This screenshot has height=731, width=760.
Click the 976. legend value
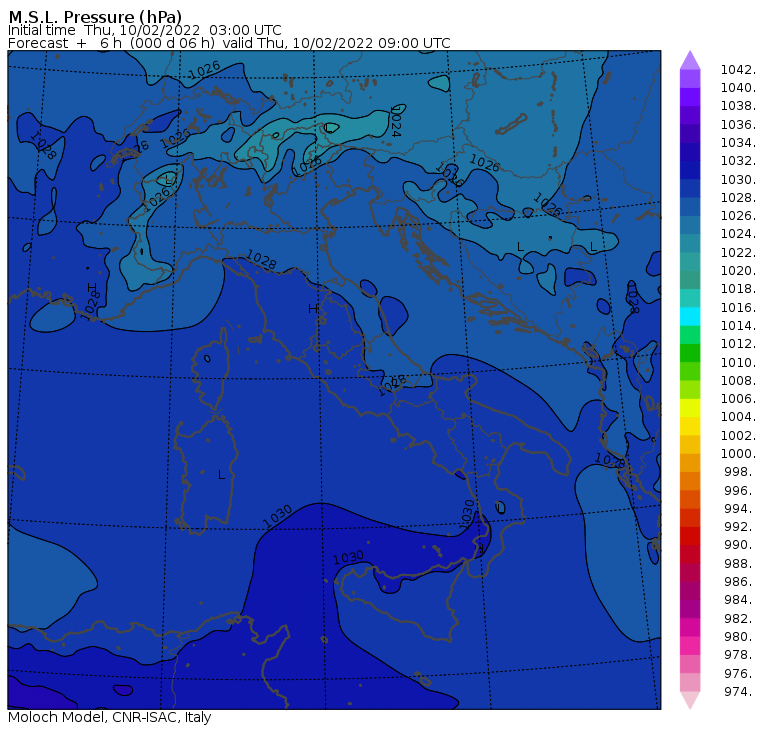pos(740,673)
